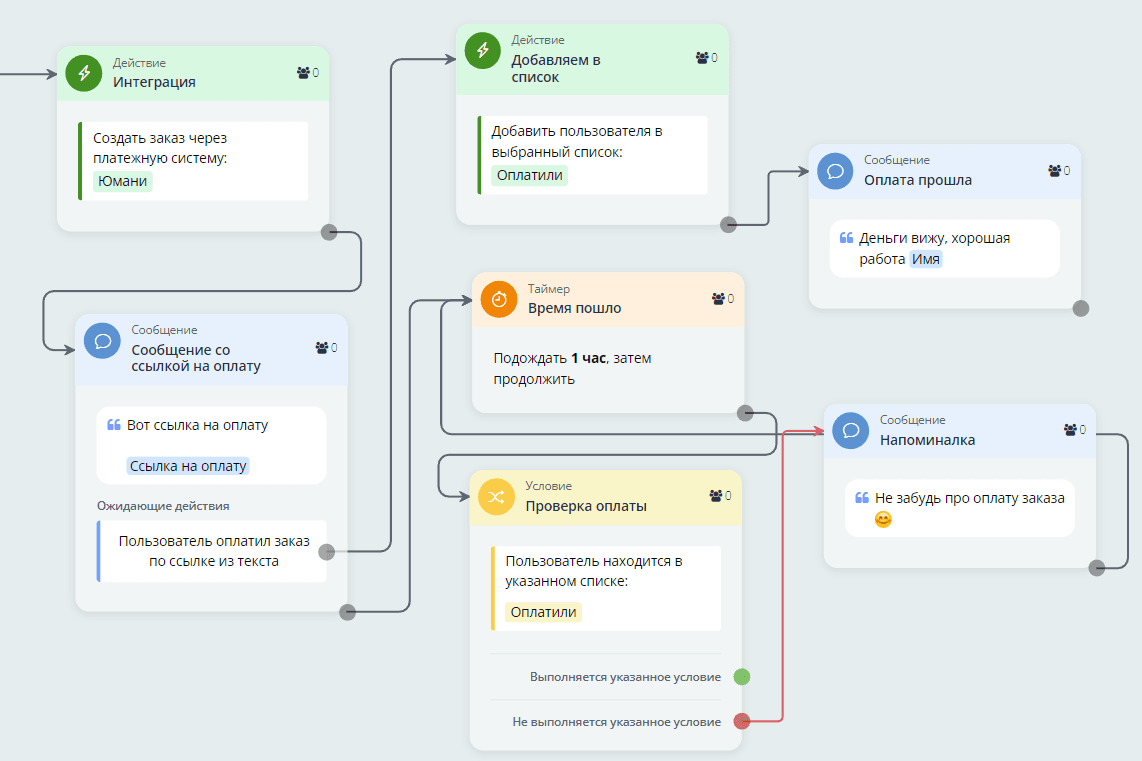
Task: Click the Не забудь про оплату заказа message text
Action: coord(969,498)
